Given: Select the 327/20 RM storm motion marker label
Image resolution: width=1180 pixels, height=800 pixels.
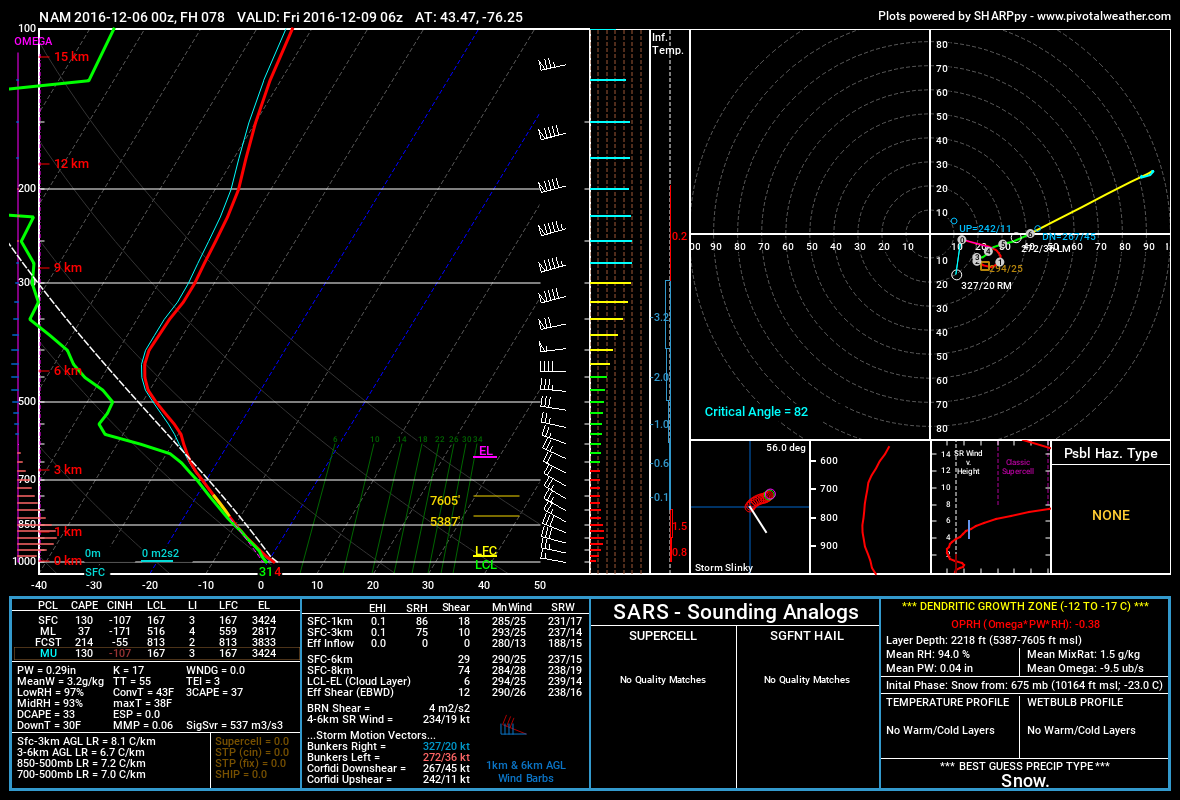Looking at the screenshot, I should coord(986,286).
